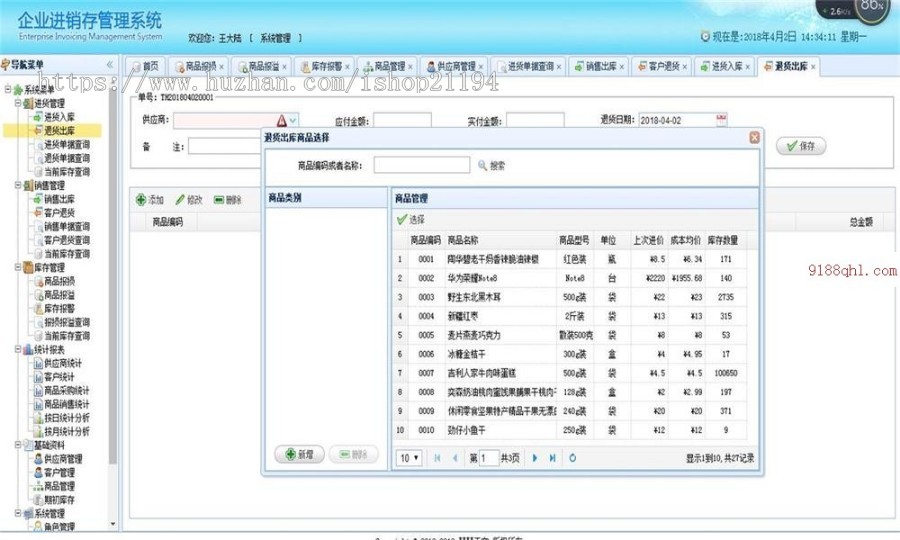
Task: Select product row 华为荣耀Note8
Action: pyautogui.click(x=570, y=278)
